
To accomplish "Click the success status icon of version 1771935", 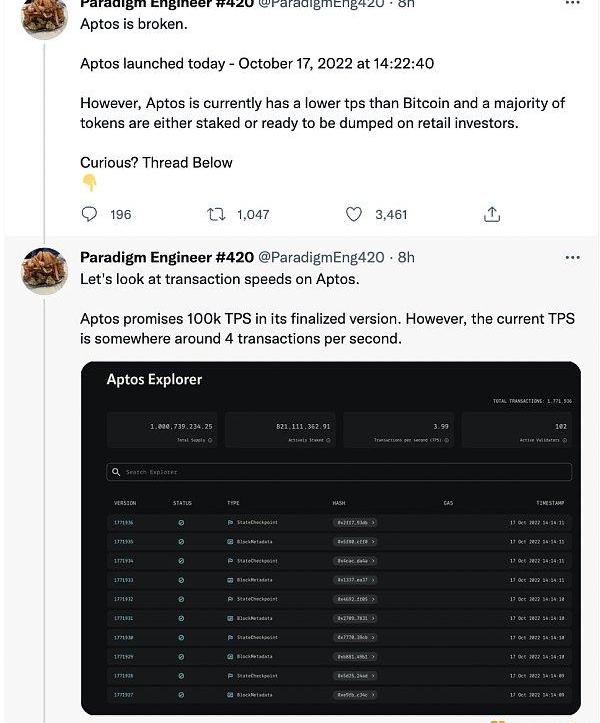I will tap(181, 541).
